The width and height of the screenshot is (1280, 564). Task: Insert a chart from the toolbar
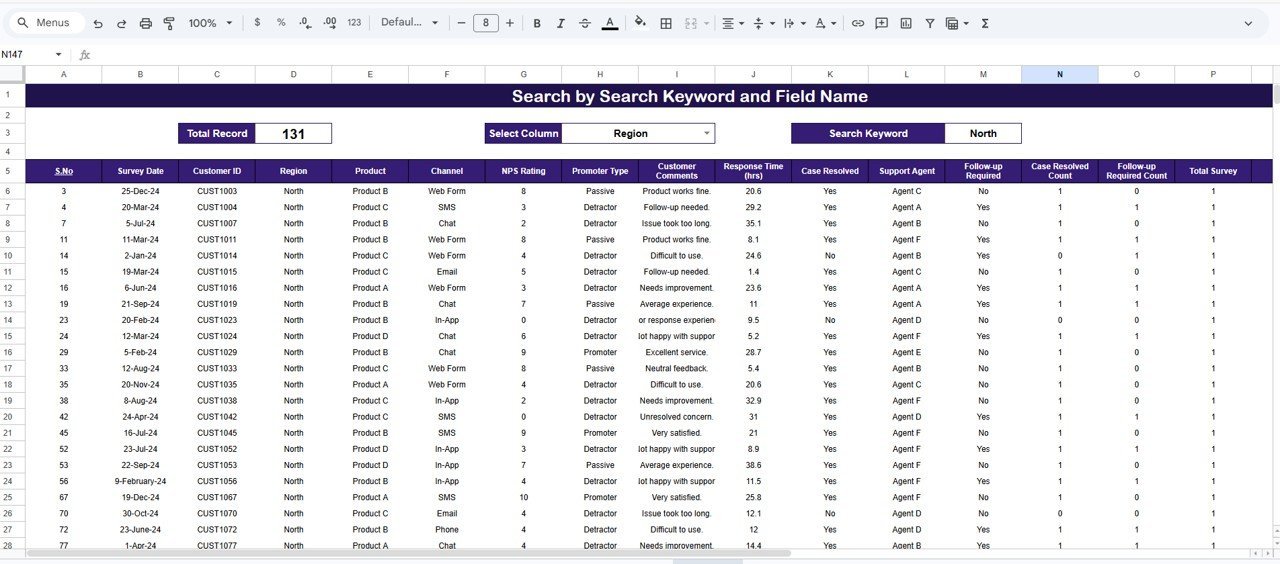coord(906,23)
